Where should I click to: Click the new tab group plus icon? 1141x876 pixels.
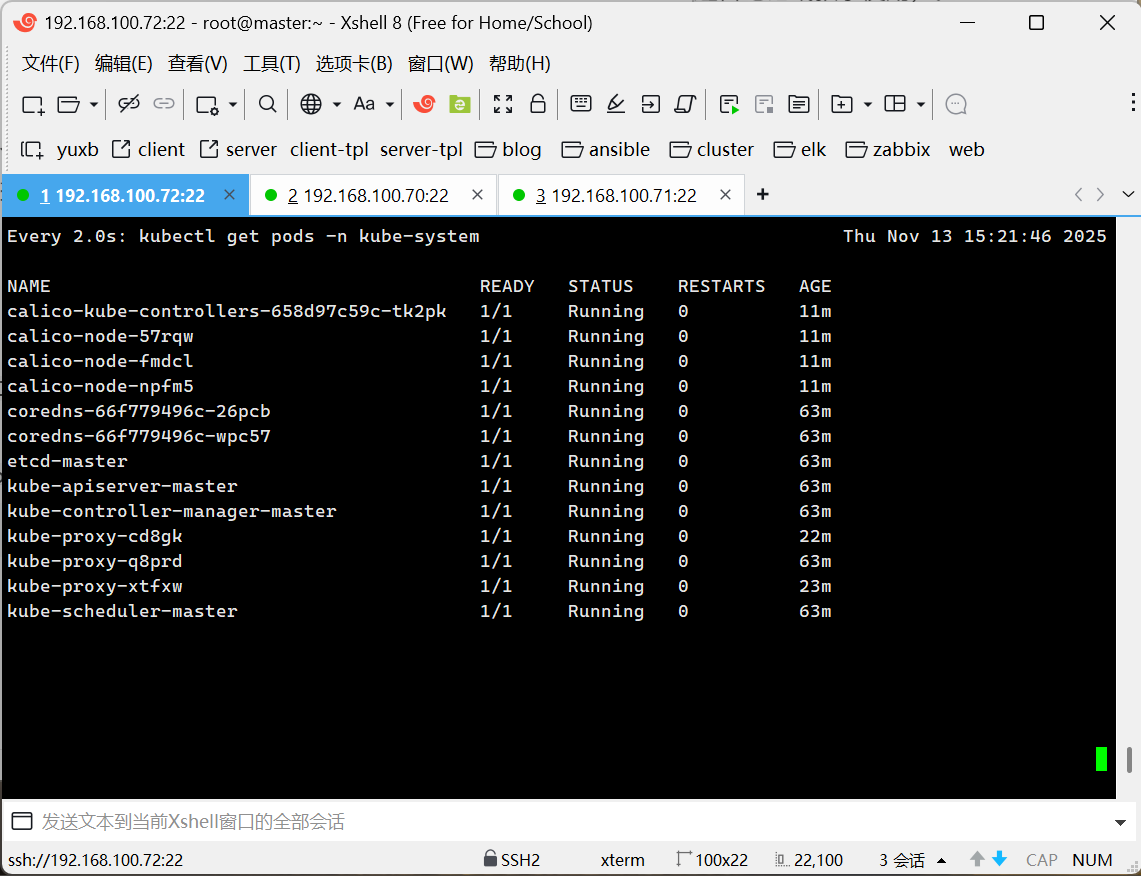coord(841,104)
